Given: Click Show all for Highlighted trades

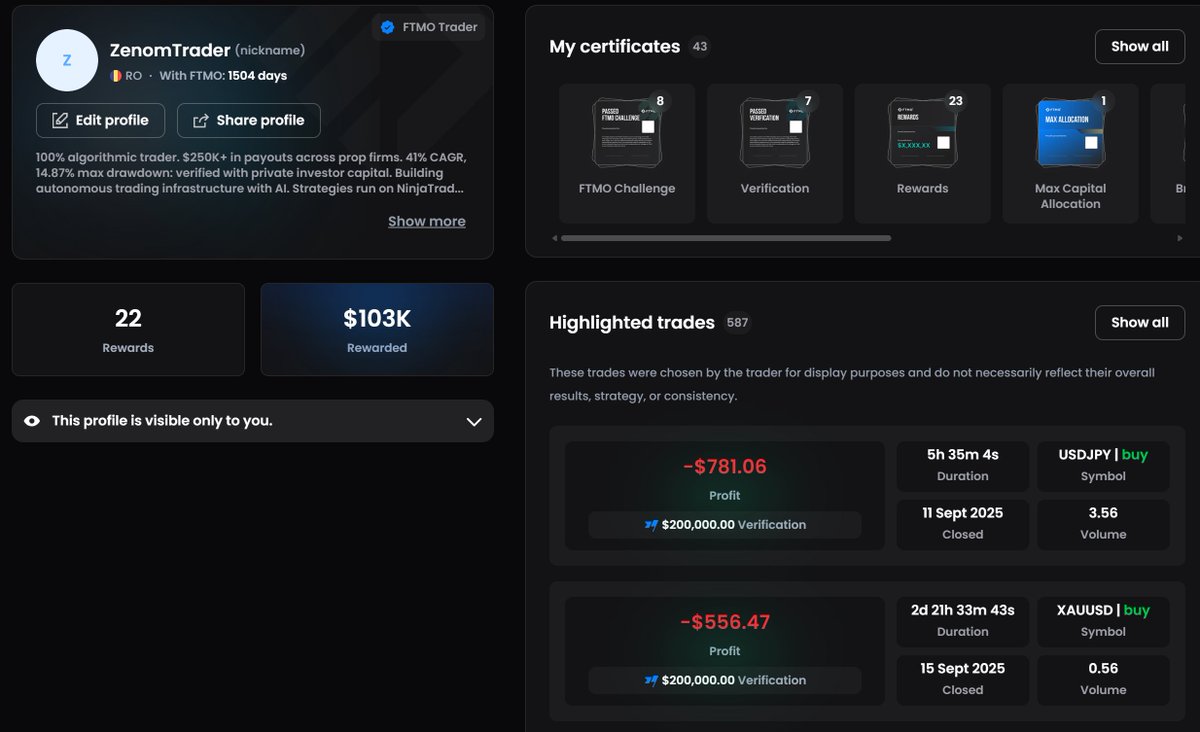Looking at the screenshot, I should tap(1140, 322).
